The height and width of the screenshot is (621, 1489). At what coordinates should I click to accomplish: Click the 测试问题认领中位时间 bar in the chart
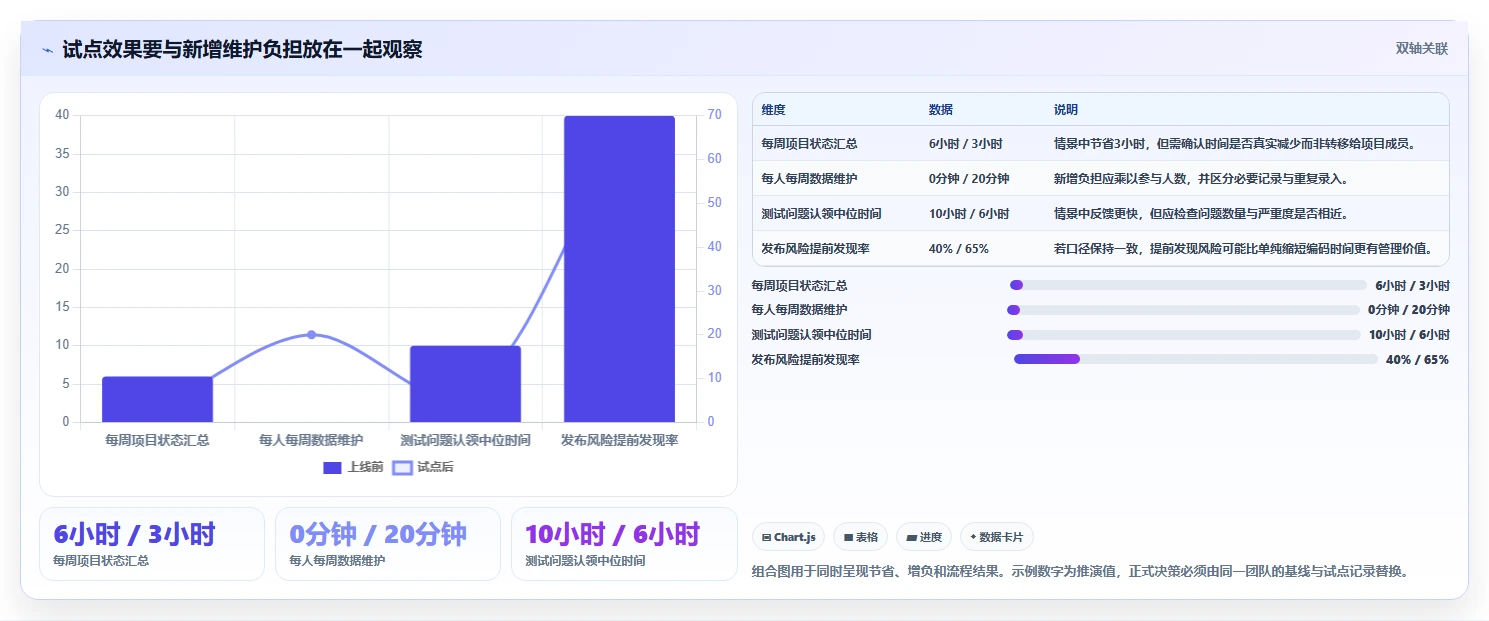(x=465, y=384)
